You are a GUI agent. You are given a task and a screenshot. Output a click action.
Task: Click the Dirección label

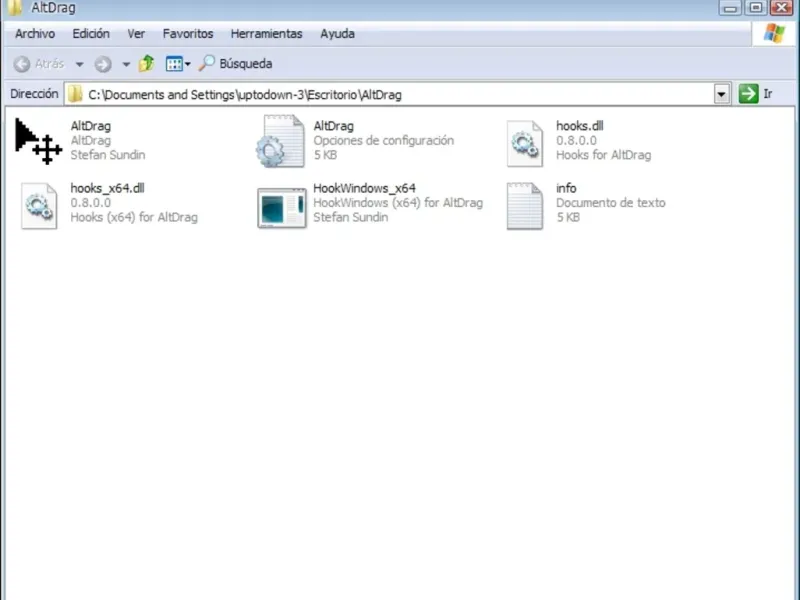pos(34,94)
